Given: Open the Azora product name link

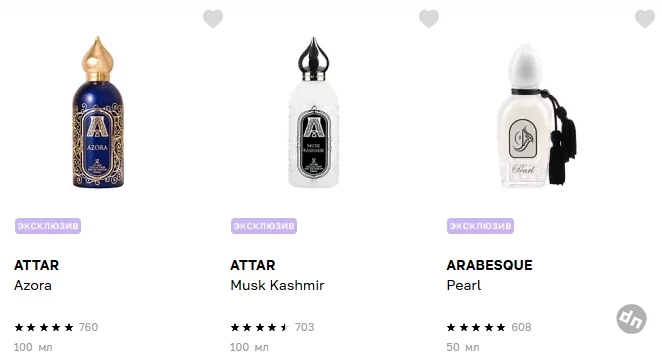Looking at the screenshot, I should coord(33,285).
